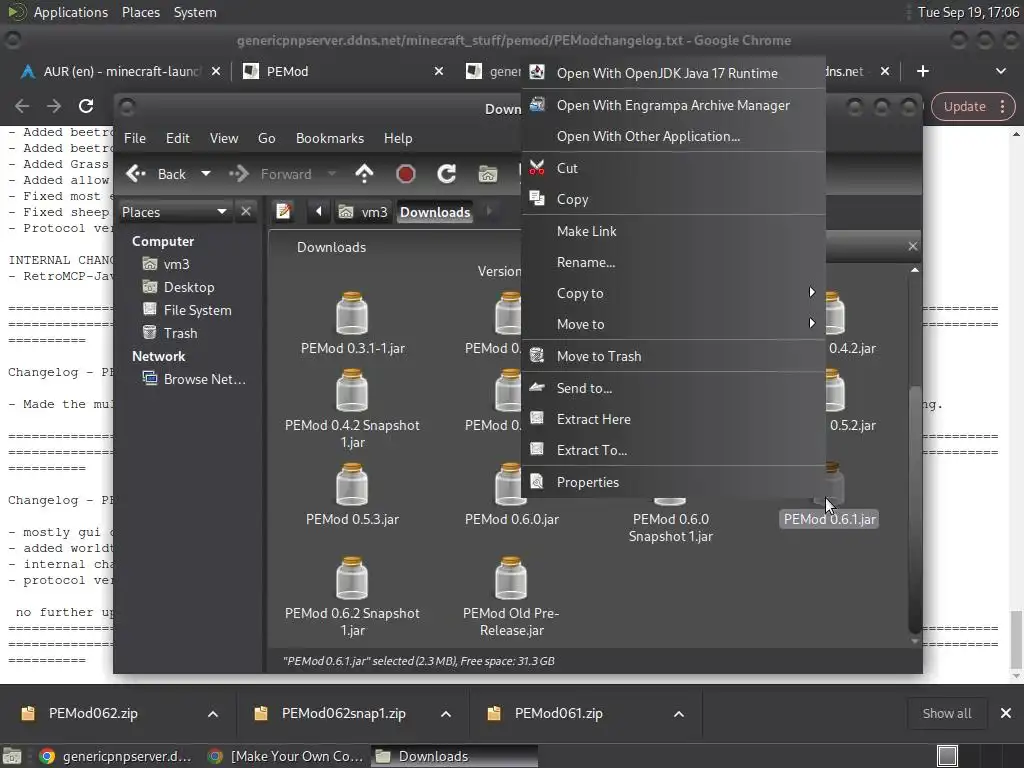Open the View menu
Viewport: 1024px width, 768px height.
[x=224, y=138]
